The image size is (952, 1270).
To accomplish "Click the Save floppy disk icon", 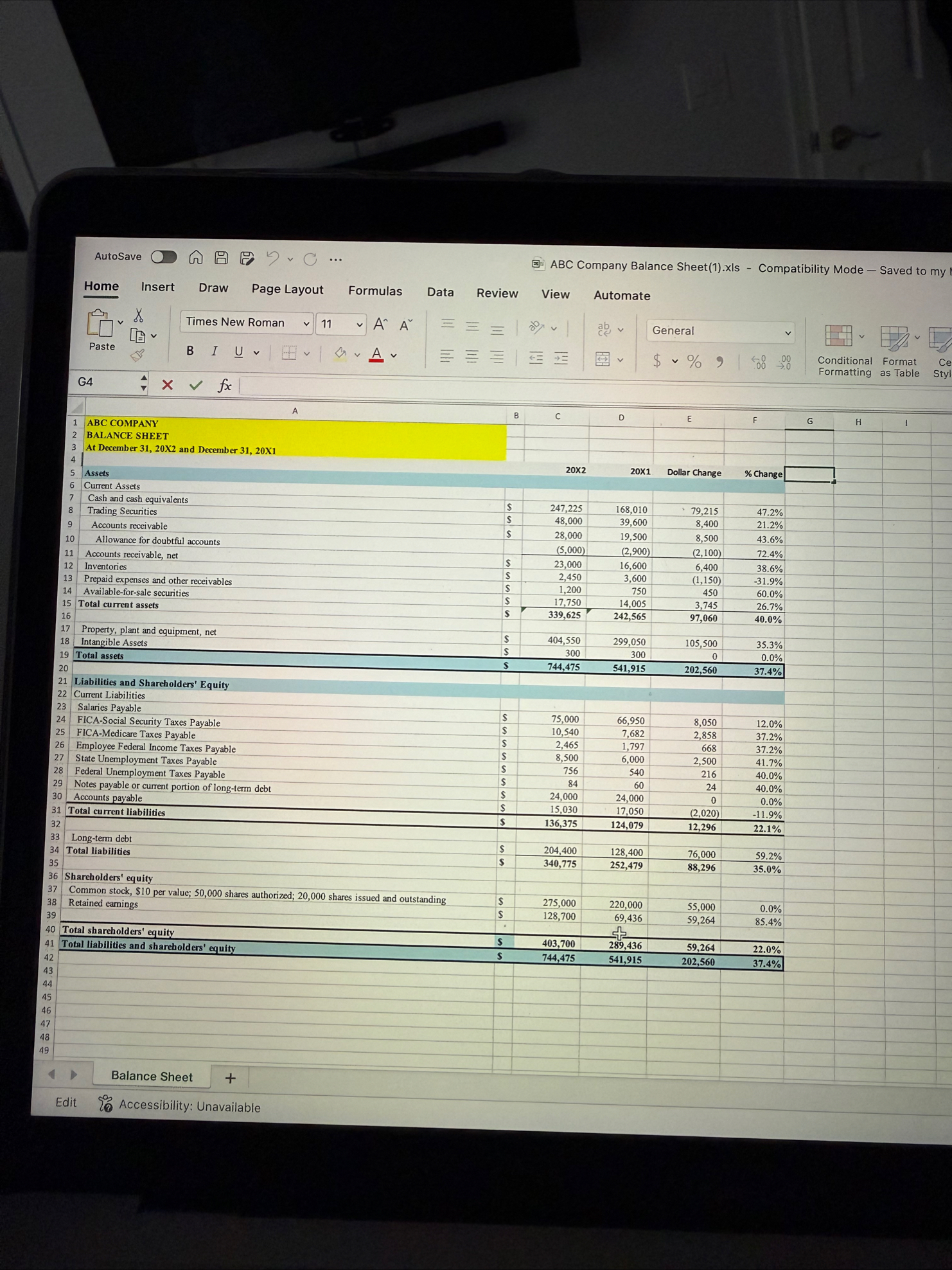I will [x=221, y=258].
